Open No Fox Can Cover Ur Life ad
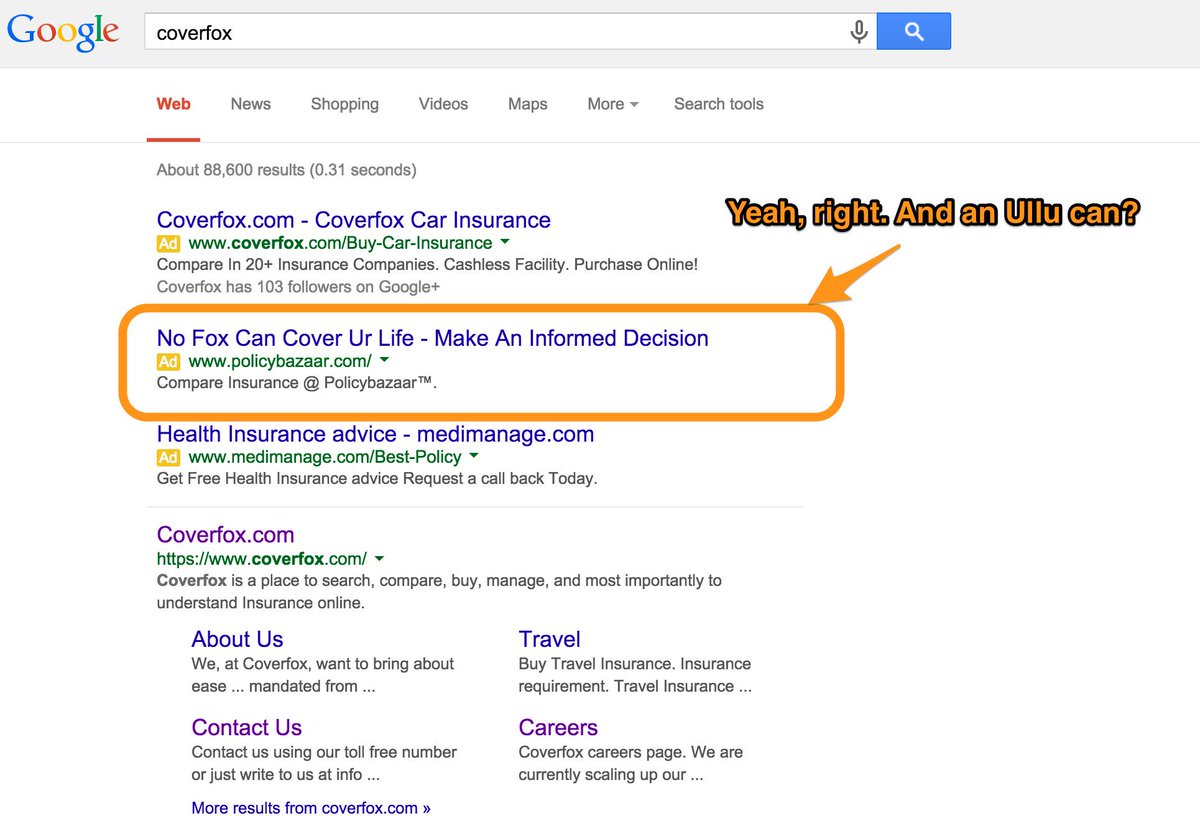1200x836 pixels. (x=433, y=338)
